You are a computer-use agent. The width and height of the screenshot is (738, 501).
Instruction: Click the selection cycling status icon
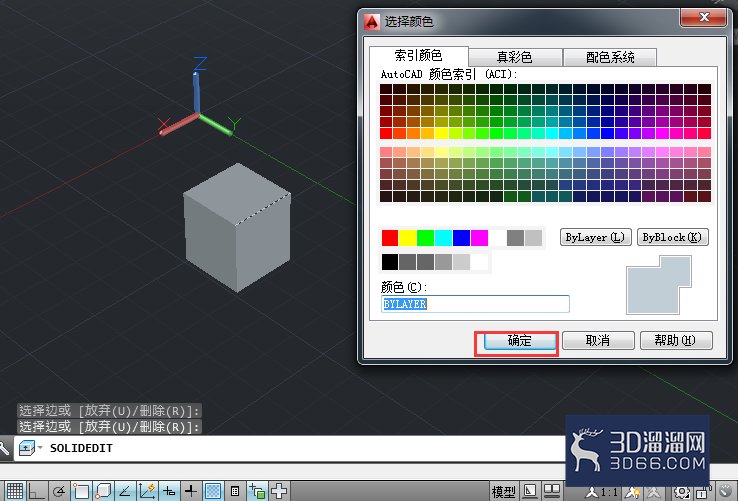[x=257, y=491]
